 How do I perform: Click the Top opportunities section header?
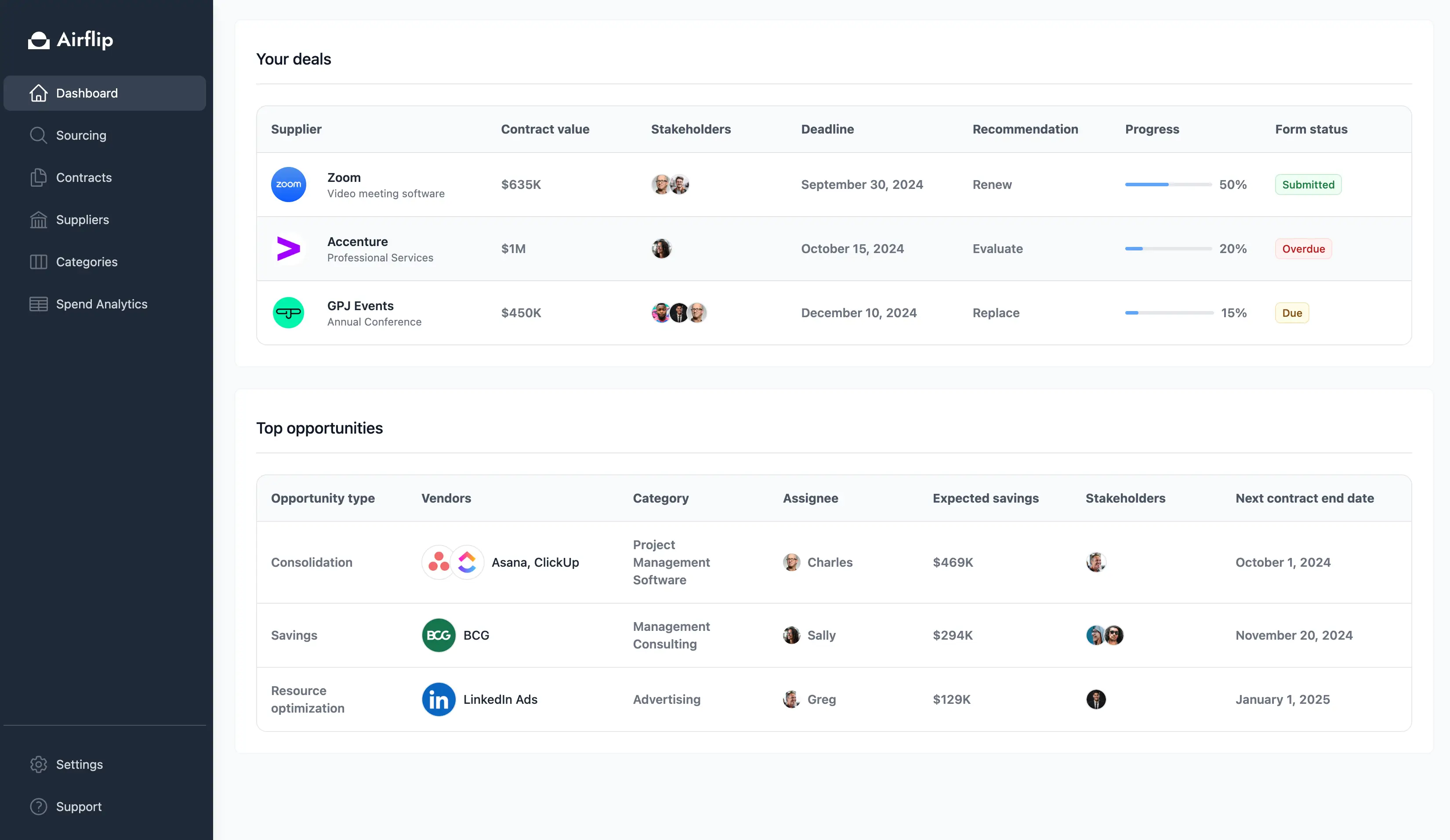click(x=319, y=427)
